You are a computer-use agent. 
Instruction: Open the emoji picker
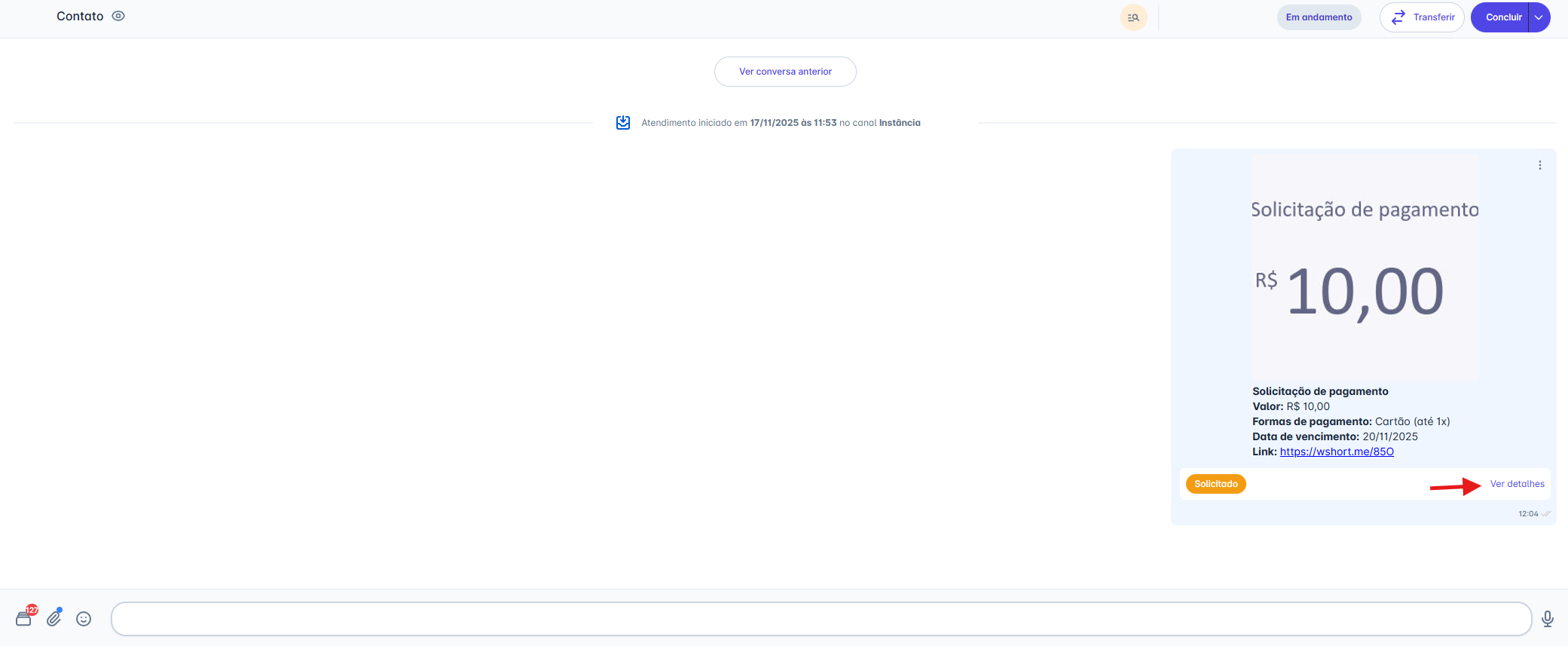pos(84,619)
